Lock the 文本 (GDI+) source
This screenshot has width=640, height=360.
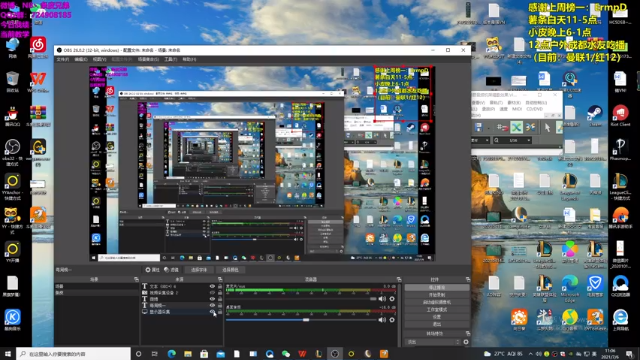(x=220, y=286)
